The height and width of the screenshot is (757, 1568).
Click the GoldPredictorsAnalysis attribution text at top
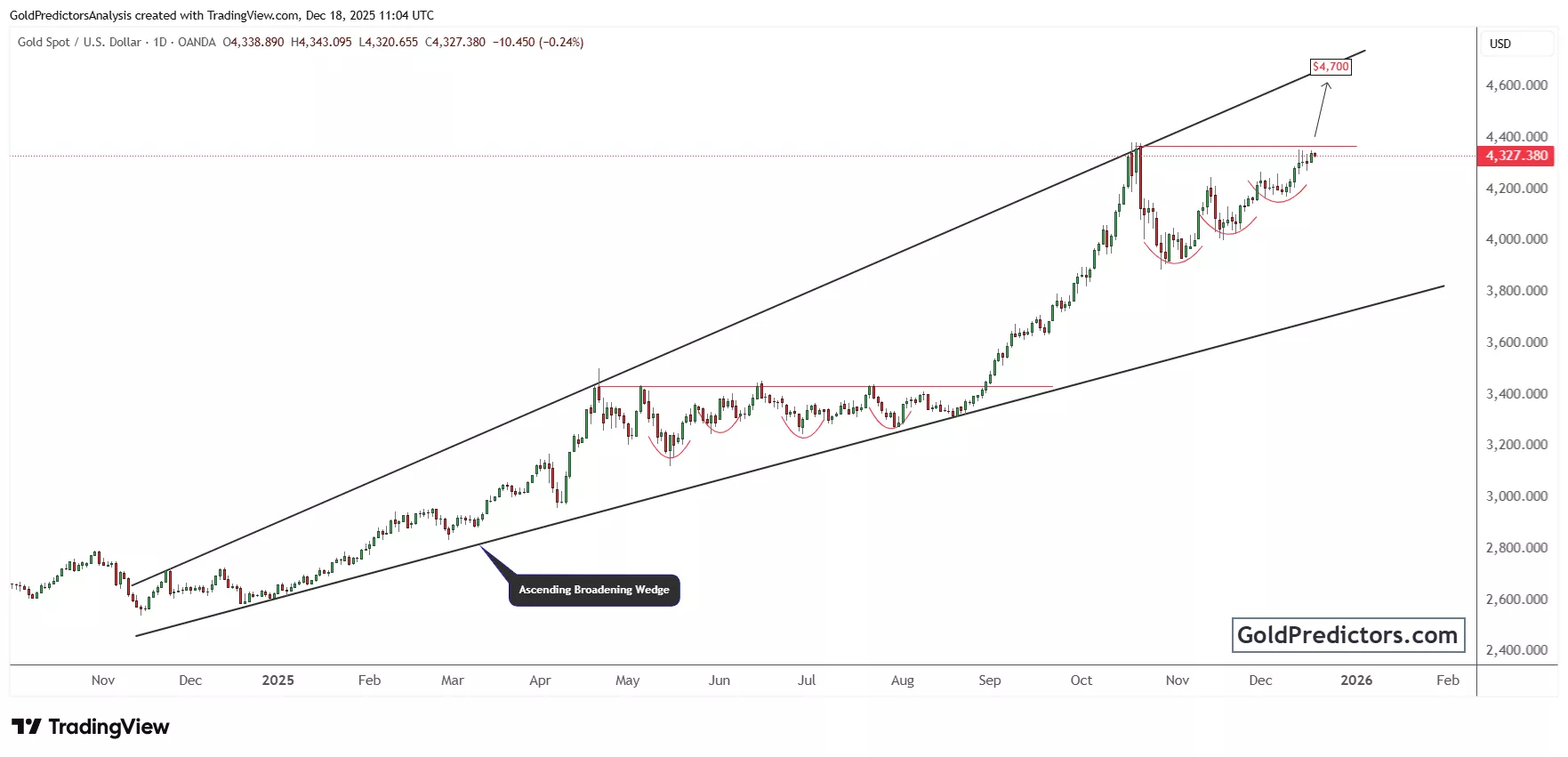click(x=70, y=15)
